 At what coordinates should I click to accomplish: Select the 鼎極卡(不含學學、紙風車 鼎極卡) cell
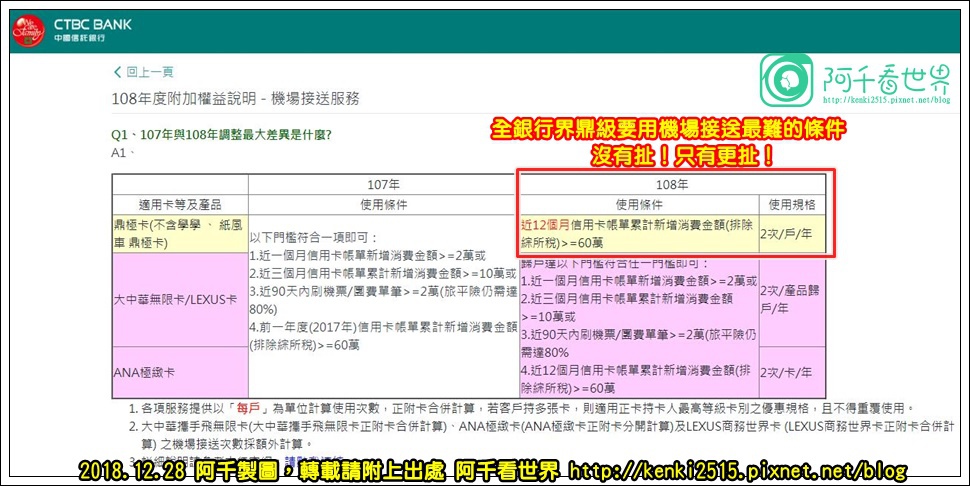(180, 234)
